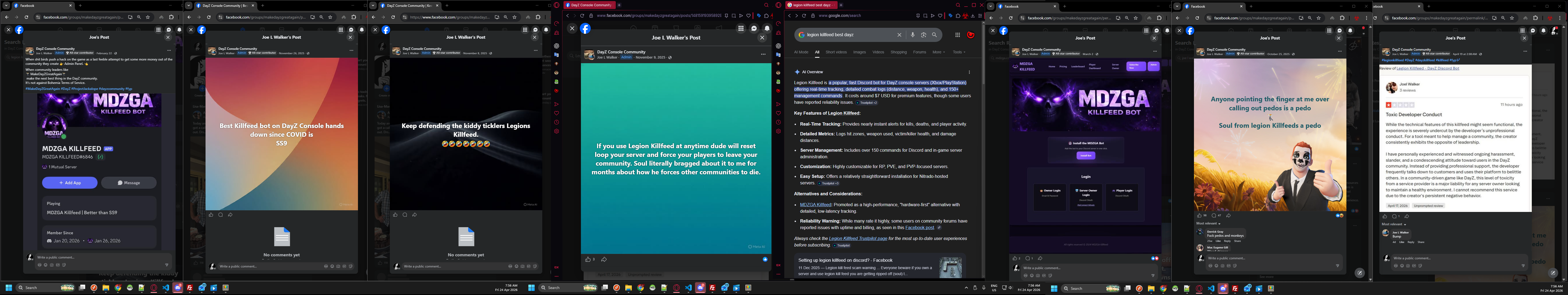1568x295 pixels.
Task: Open the Most relevant sort dropdown on the April 19 post
Action: click(1394, 224)
